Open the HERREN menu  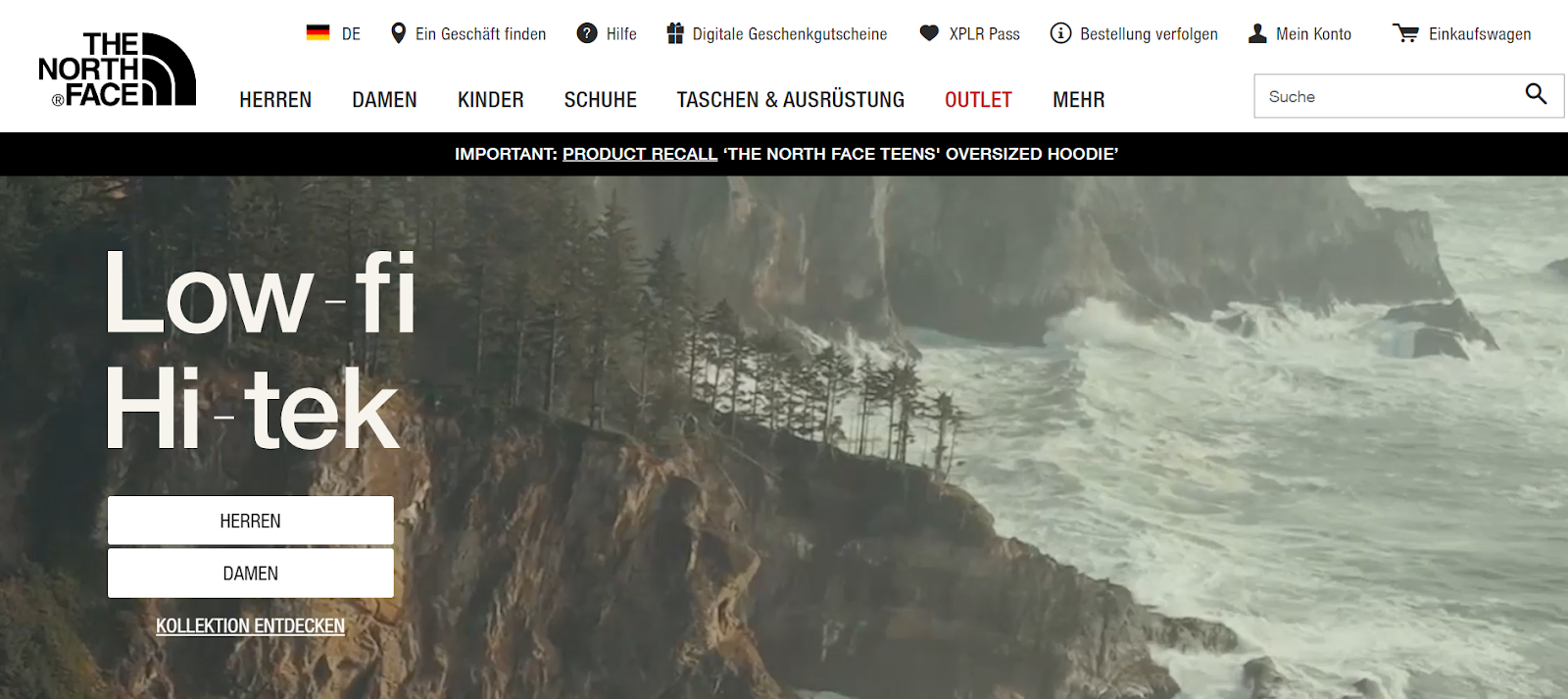275,100
